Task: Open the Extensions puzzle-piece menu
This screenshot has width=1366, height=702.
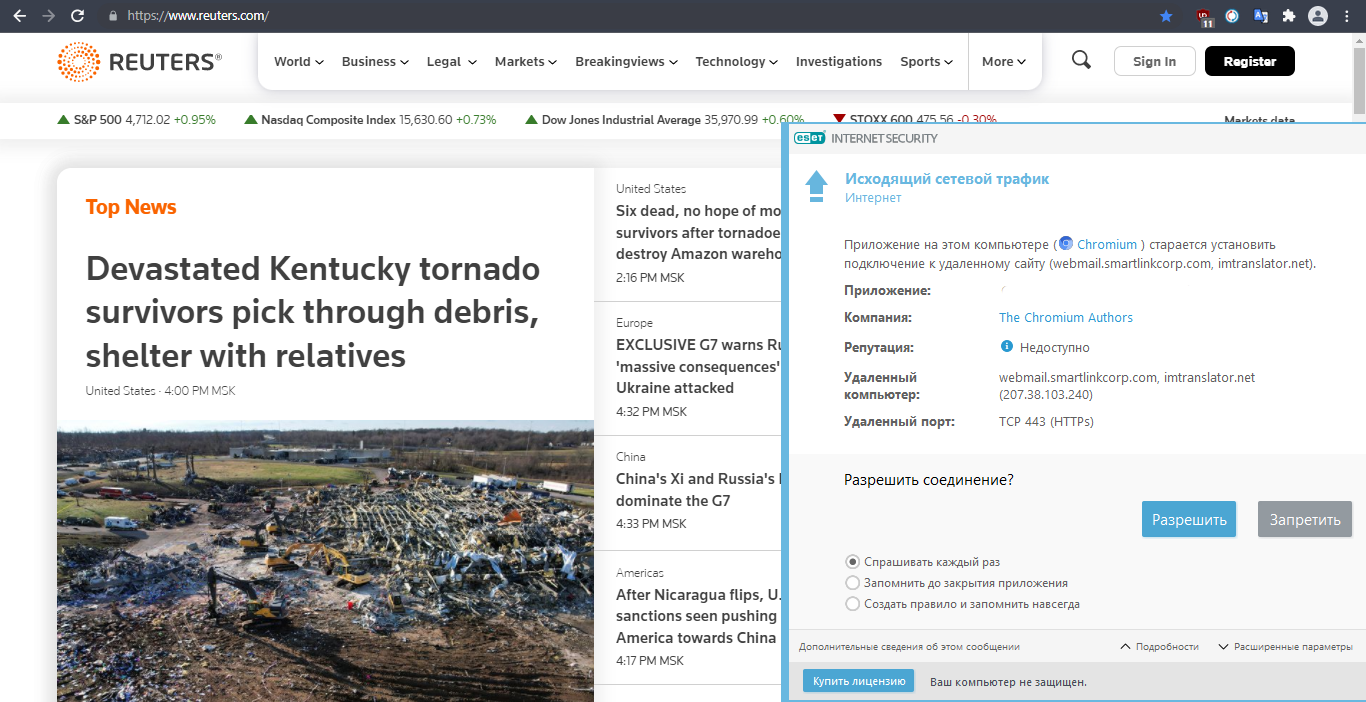Action: coord(1288,16)
